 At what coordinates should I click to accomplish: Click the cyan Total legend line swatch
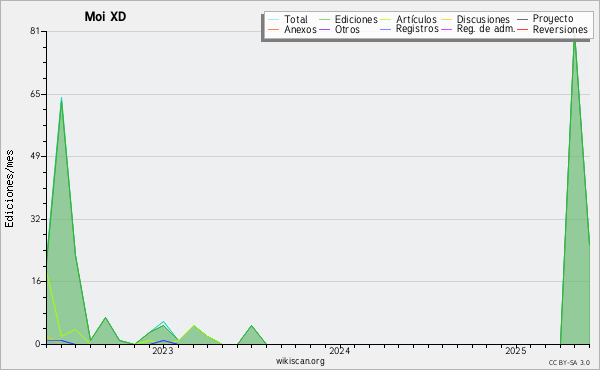coord(274,19)
